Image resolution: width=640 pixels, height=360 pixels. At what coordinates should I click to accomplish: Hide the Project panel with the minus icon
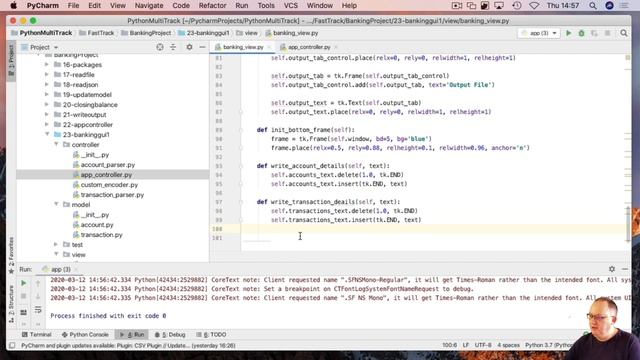point(202,47)
